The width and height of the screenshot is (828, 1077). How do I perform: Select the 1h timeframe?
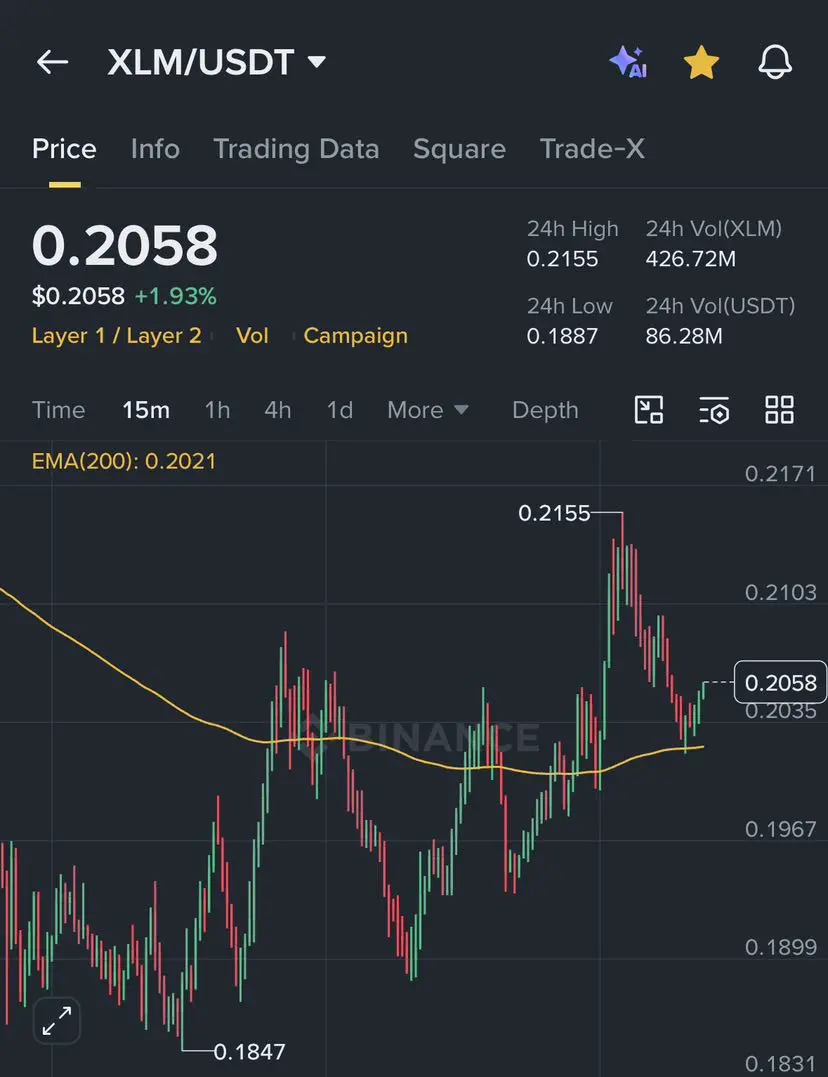point(217,410)
